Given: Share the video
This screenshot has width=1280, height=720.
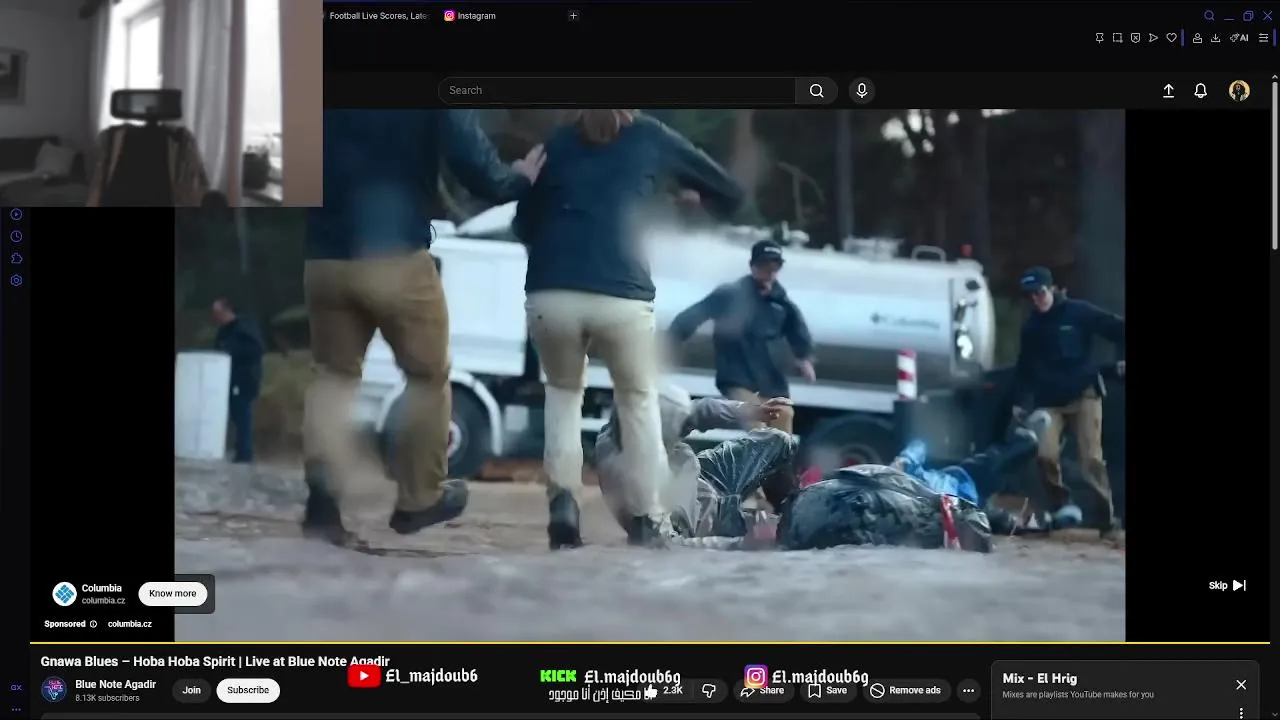Looking at the screenshot, I should (763, 690).
